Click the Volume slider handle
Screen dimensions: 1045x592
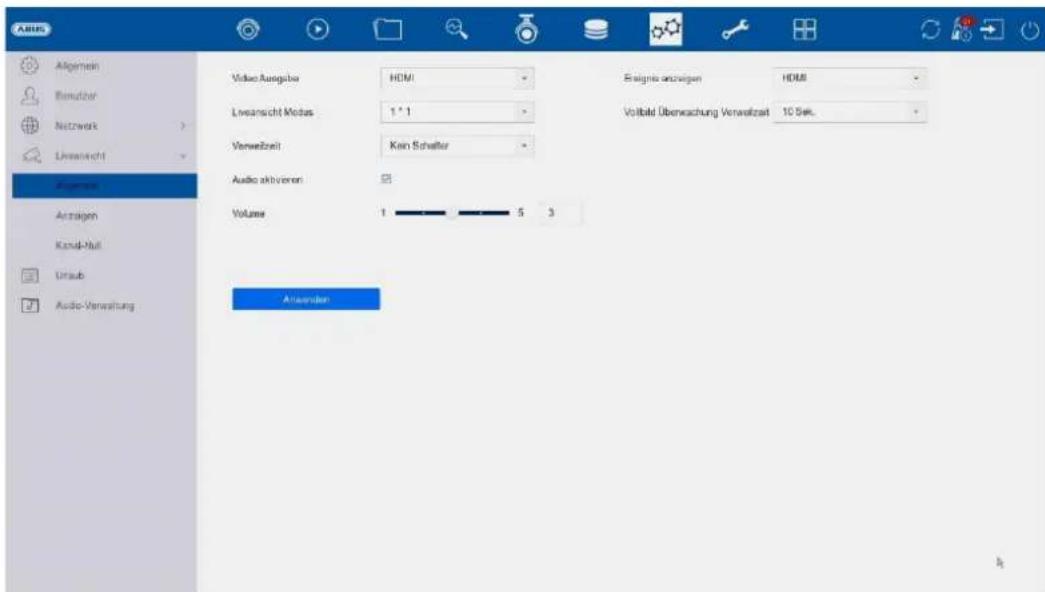pyautogui.click(x=452, y=213)
